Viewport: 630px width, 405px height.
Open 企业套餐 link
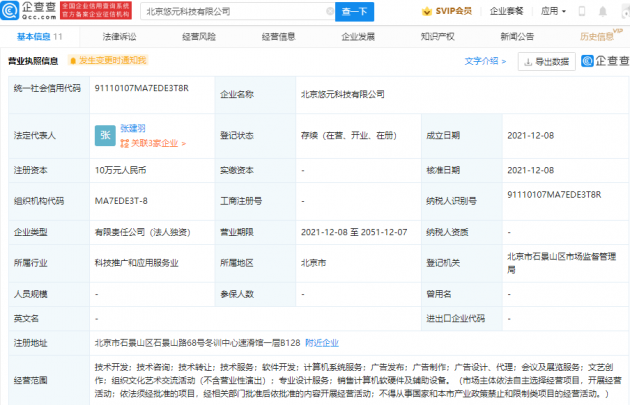click(506, 11)
